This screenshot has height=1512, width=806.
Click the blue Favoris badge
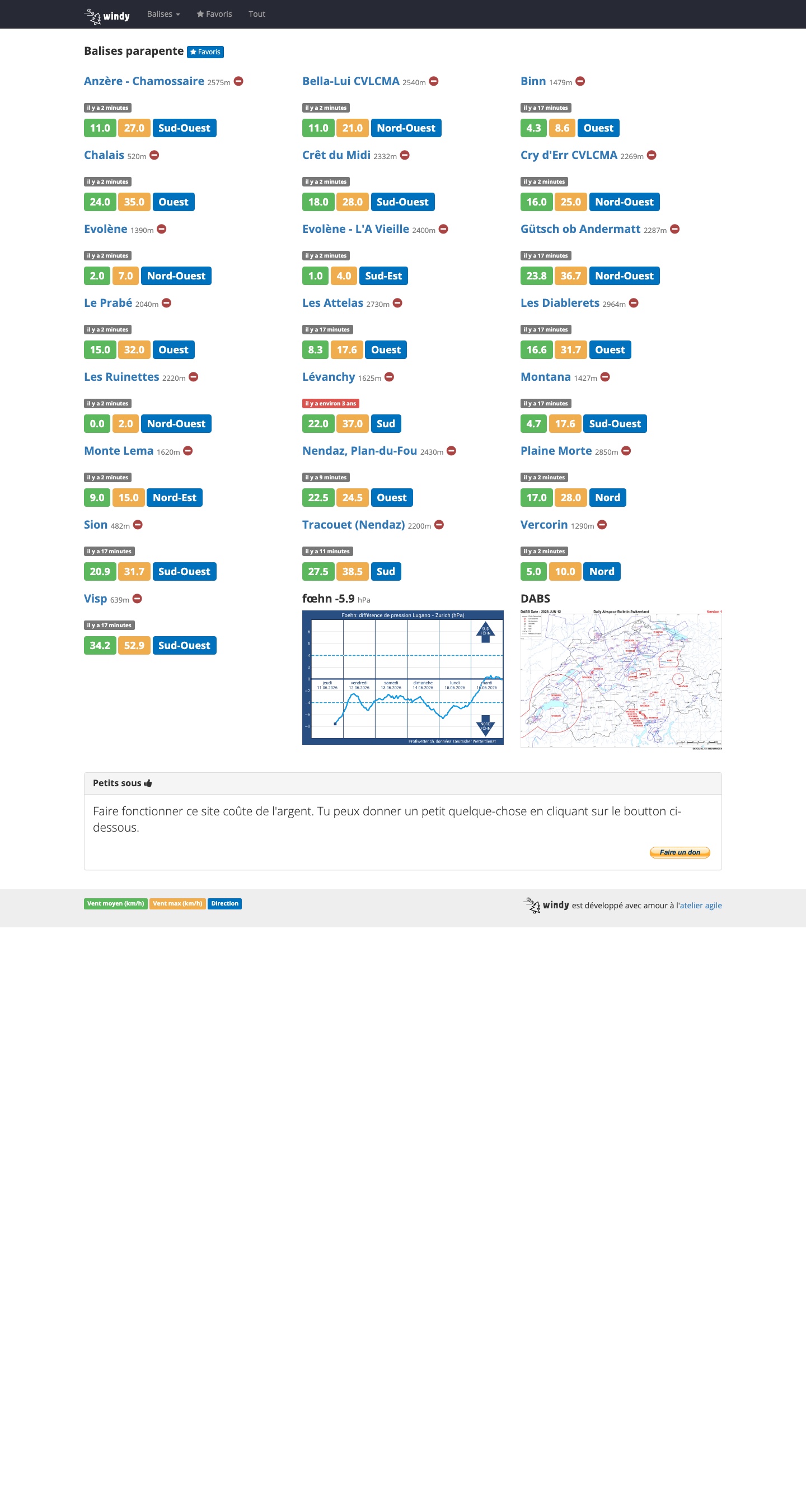click(x=205, y=52)
